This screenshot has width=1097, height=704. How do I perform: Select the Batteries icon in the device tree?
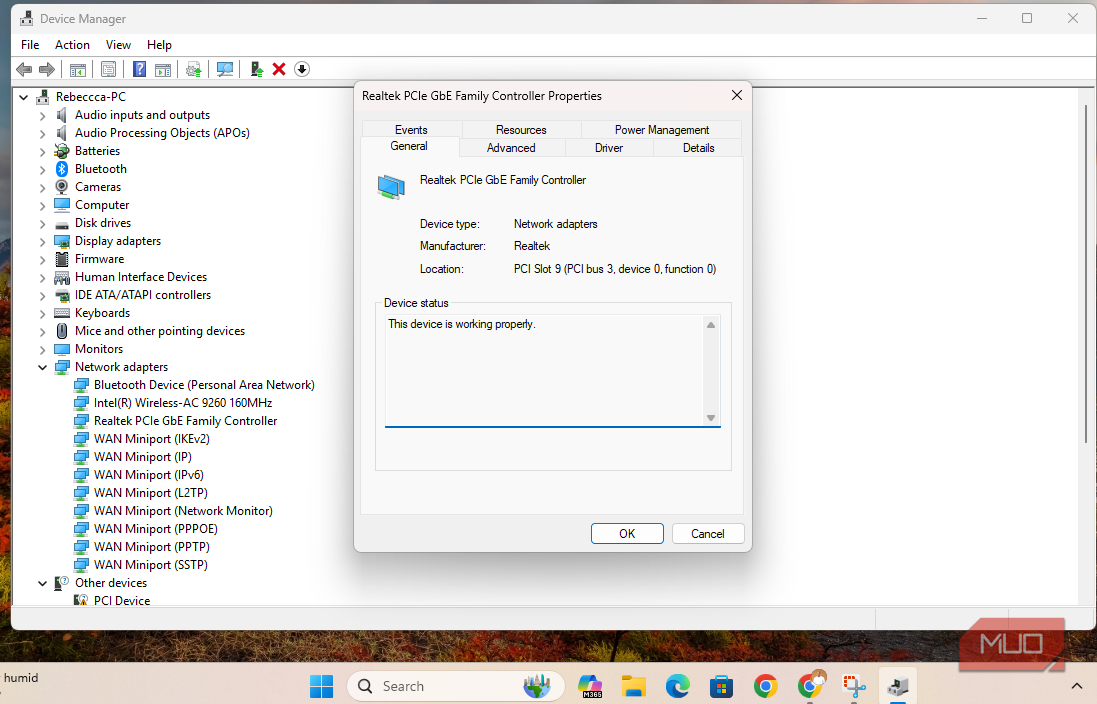[x=62, y=150]
